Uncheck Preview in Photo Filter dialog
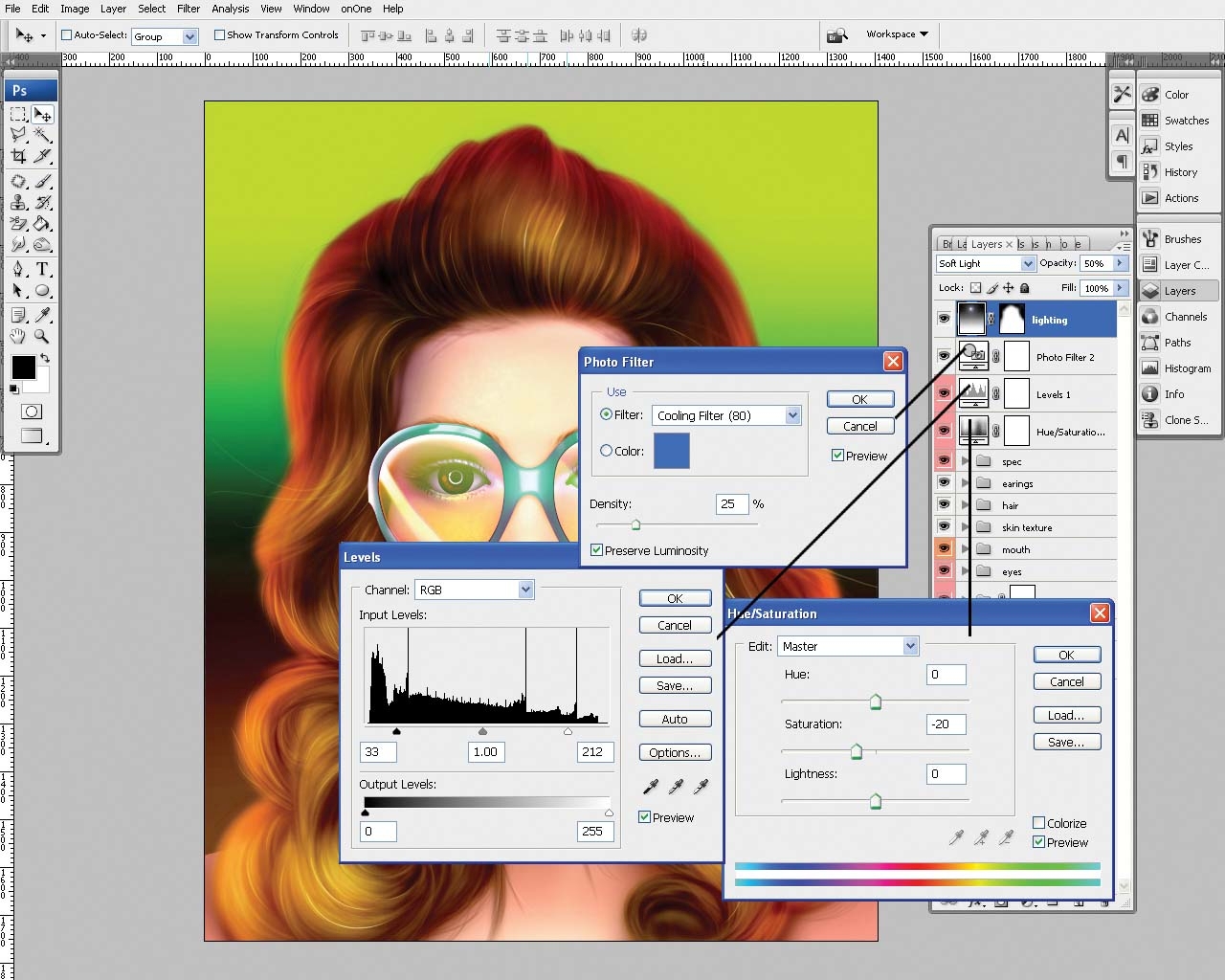The height and width of the screenshot is (980, 1225). 837,456
